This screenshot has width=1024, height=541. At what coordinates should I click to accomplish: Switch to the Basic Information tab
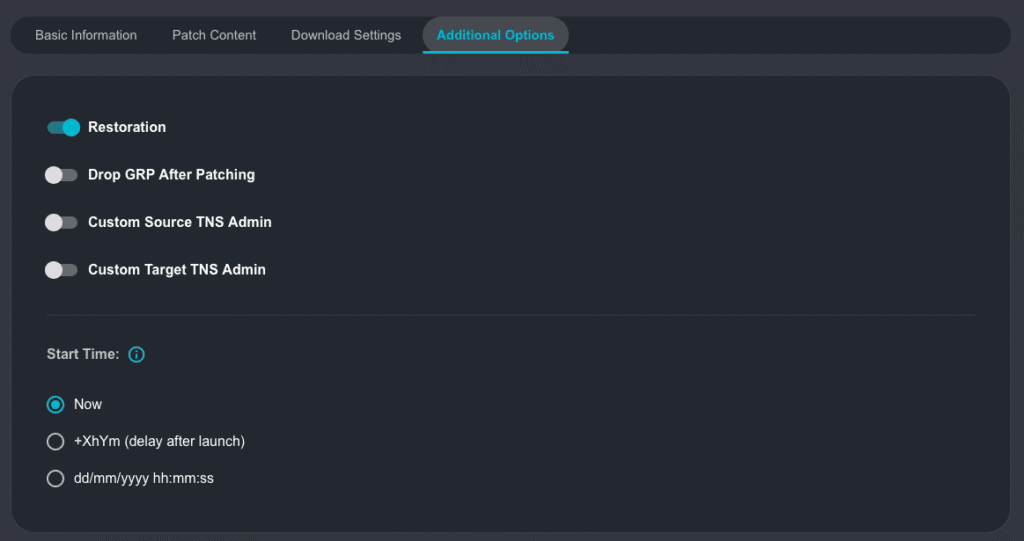point(86,35)
